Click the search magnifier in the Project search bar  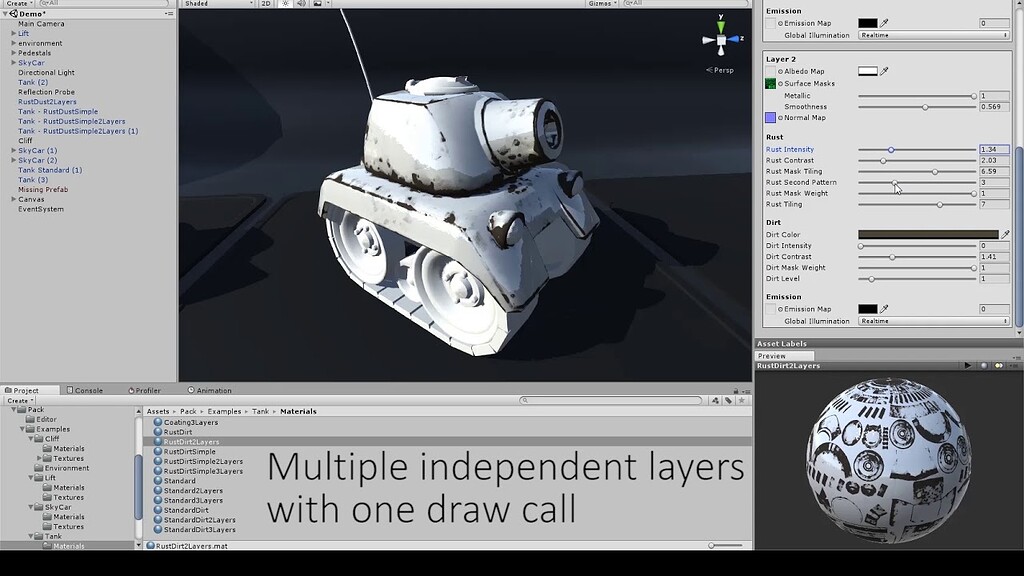click(x=525, y=400)
